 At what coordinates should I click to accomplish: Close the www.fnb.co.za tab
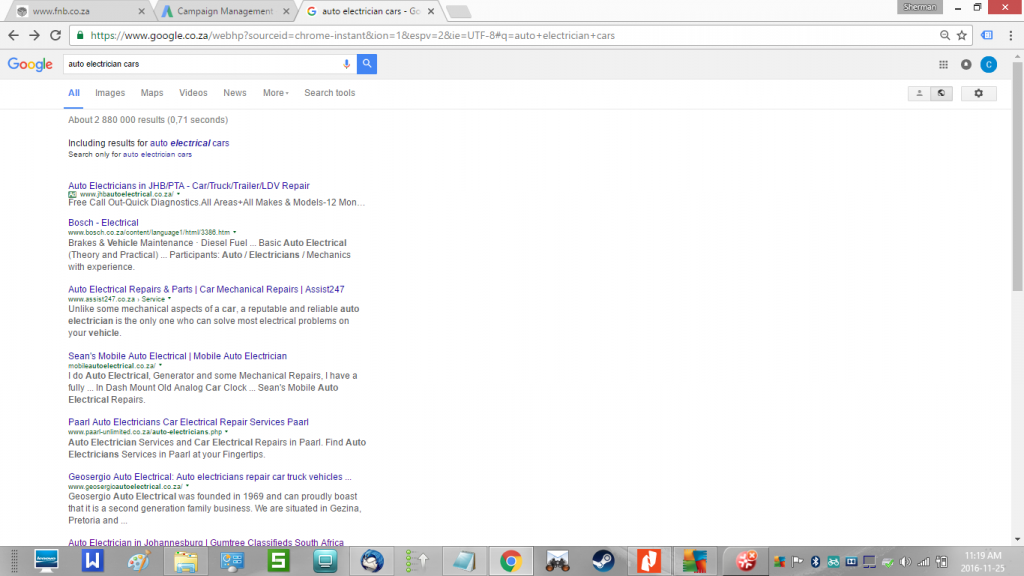(x=142, y=11)
